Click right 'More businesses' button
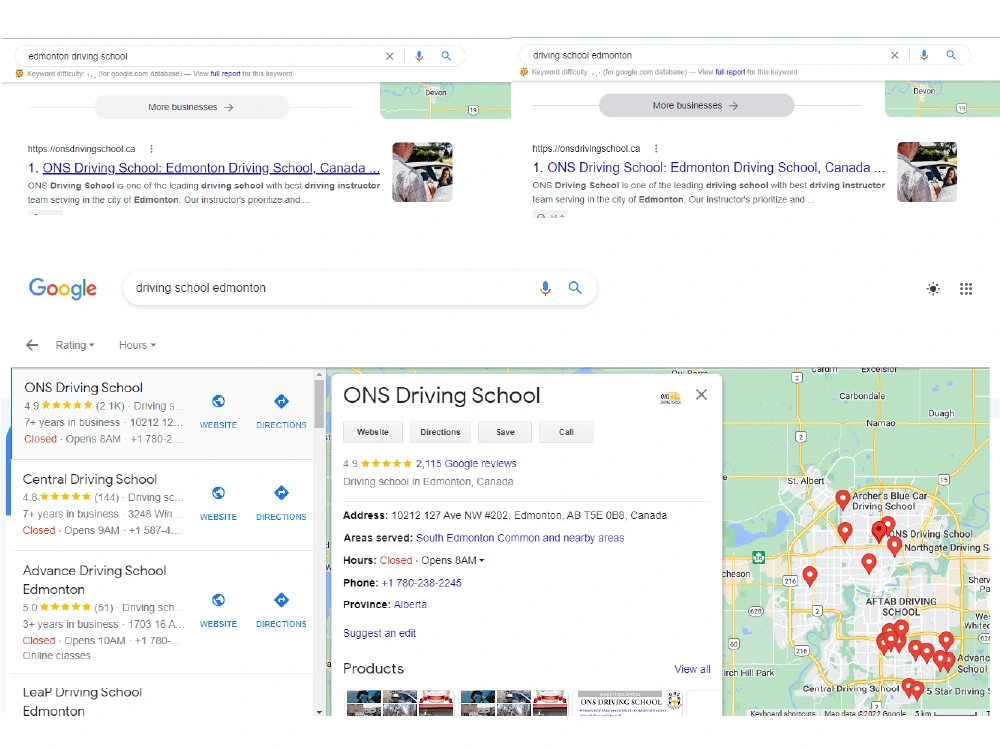 point(696,105)
